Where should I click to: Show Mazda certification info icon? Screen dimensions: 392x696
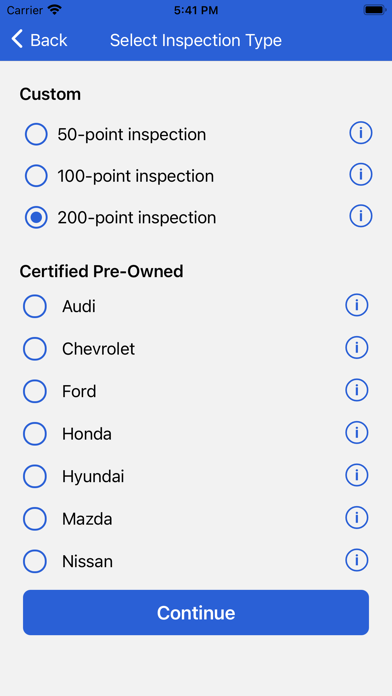[356, 518]
